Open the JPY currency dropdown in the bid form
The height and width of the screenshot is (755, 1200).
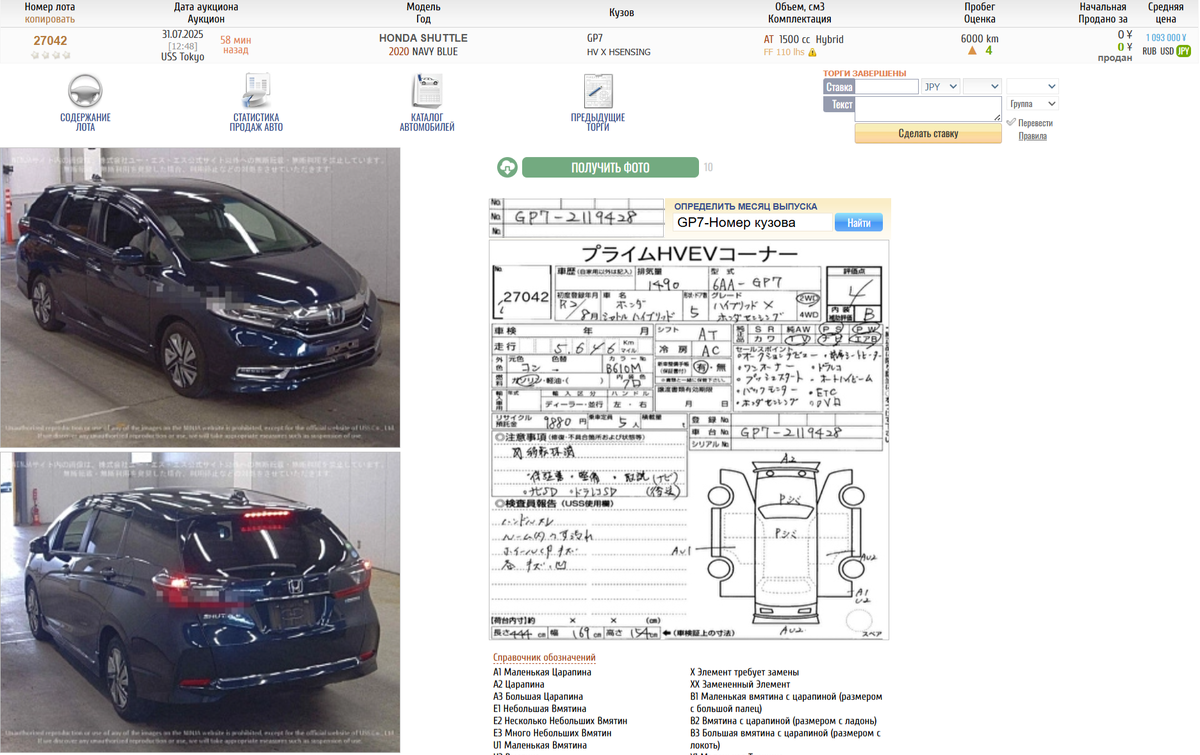[940, 87]
